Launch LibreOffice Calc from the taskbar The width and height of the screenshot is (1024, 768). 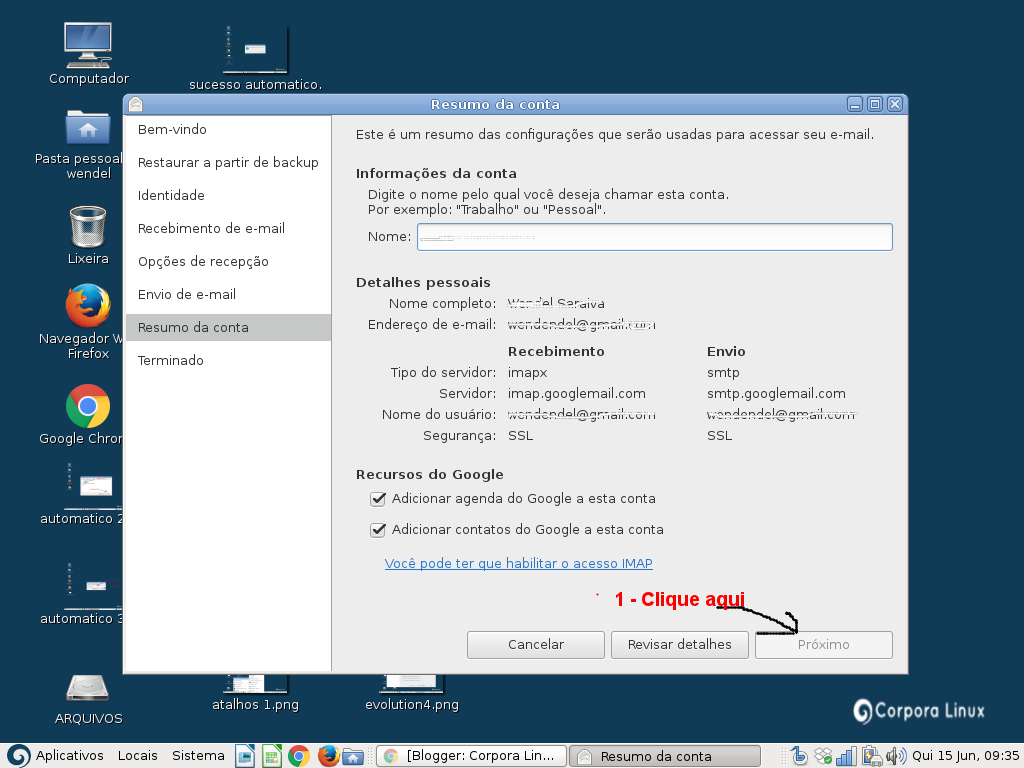271,756
